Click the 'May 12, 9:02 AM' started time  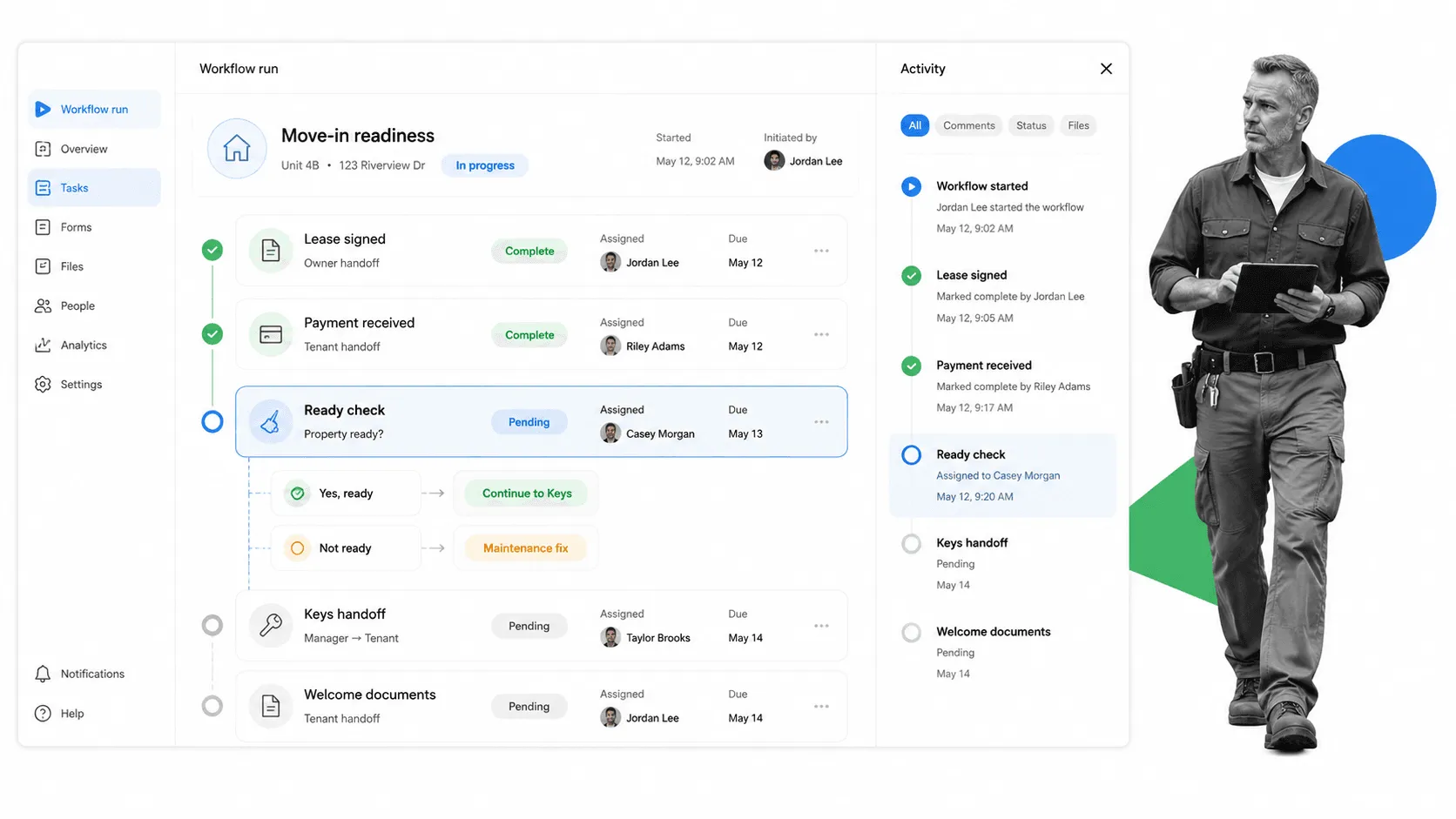click(695, 161)
